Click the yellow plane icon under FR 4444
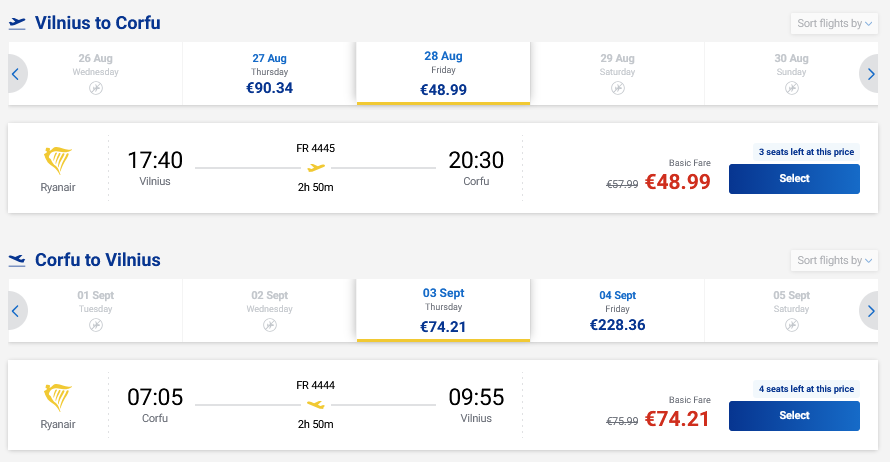Screen dimensions: 890x462 coord(316,405)
